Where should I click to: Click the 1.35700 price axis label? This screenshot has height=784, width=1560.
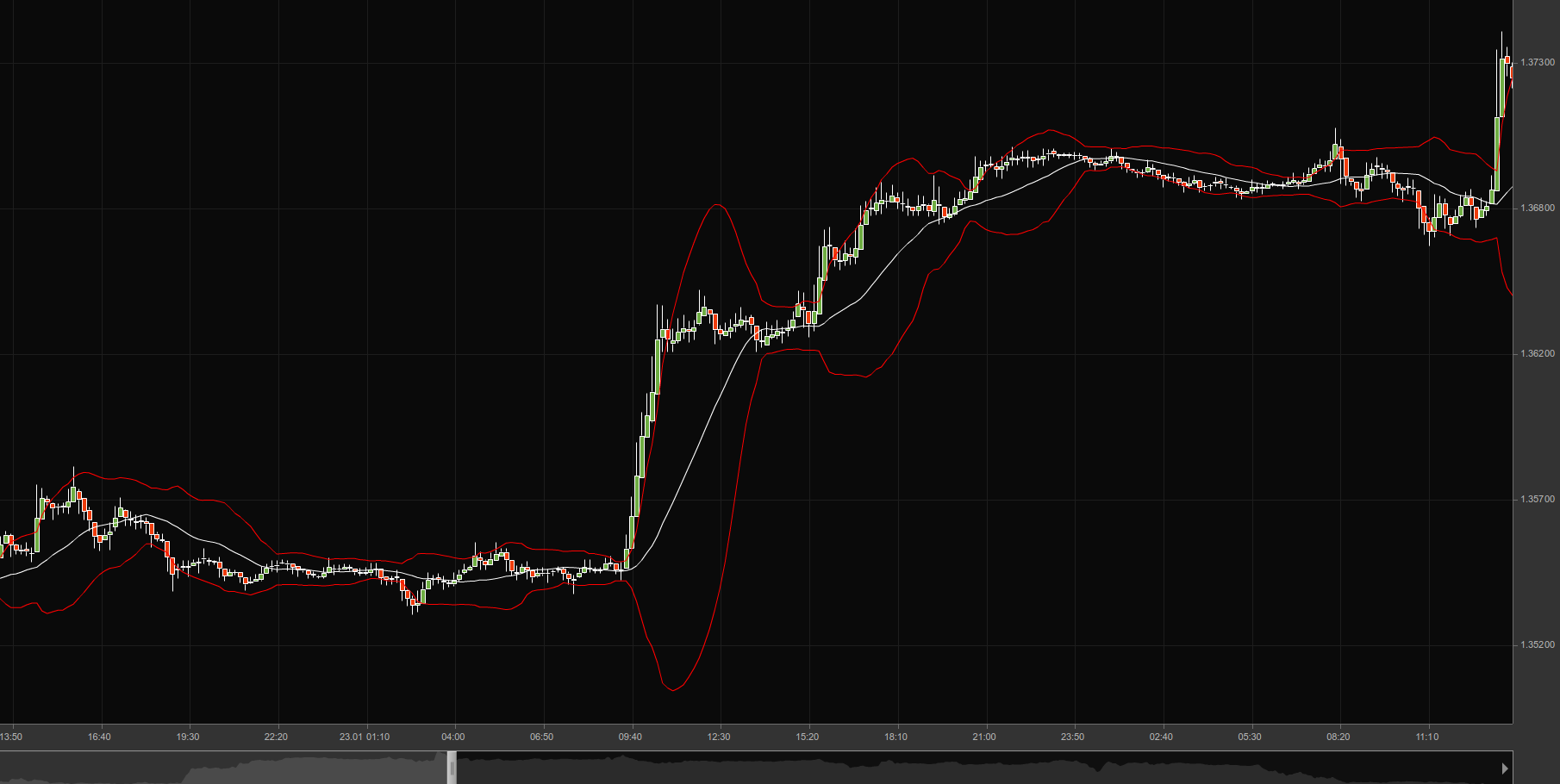point(1537,500)
